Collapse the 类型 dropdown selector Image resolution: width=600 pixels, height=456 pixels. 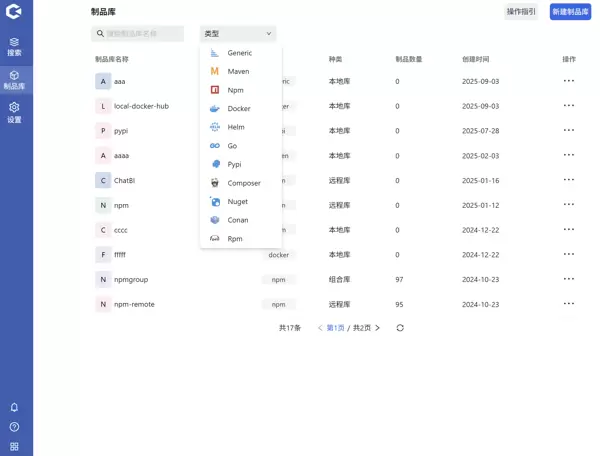click(x=238, y=34)
